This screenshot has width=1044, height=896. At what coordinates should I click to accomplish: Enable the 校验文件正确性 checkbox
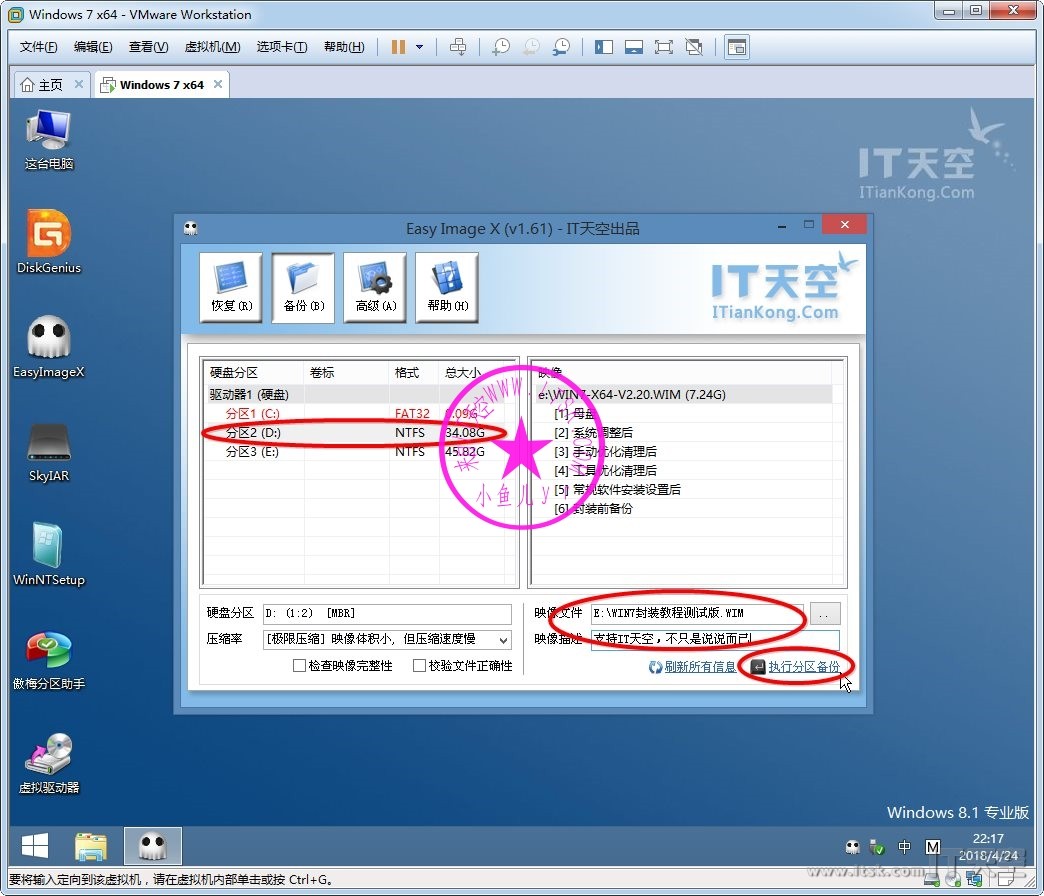pos(419,666)
